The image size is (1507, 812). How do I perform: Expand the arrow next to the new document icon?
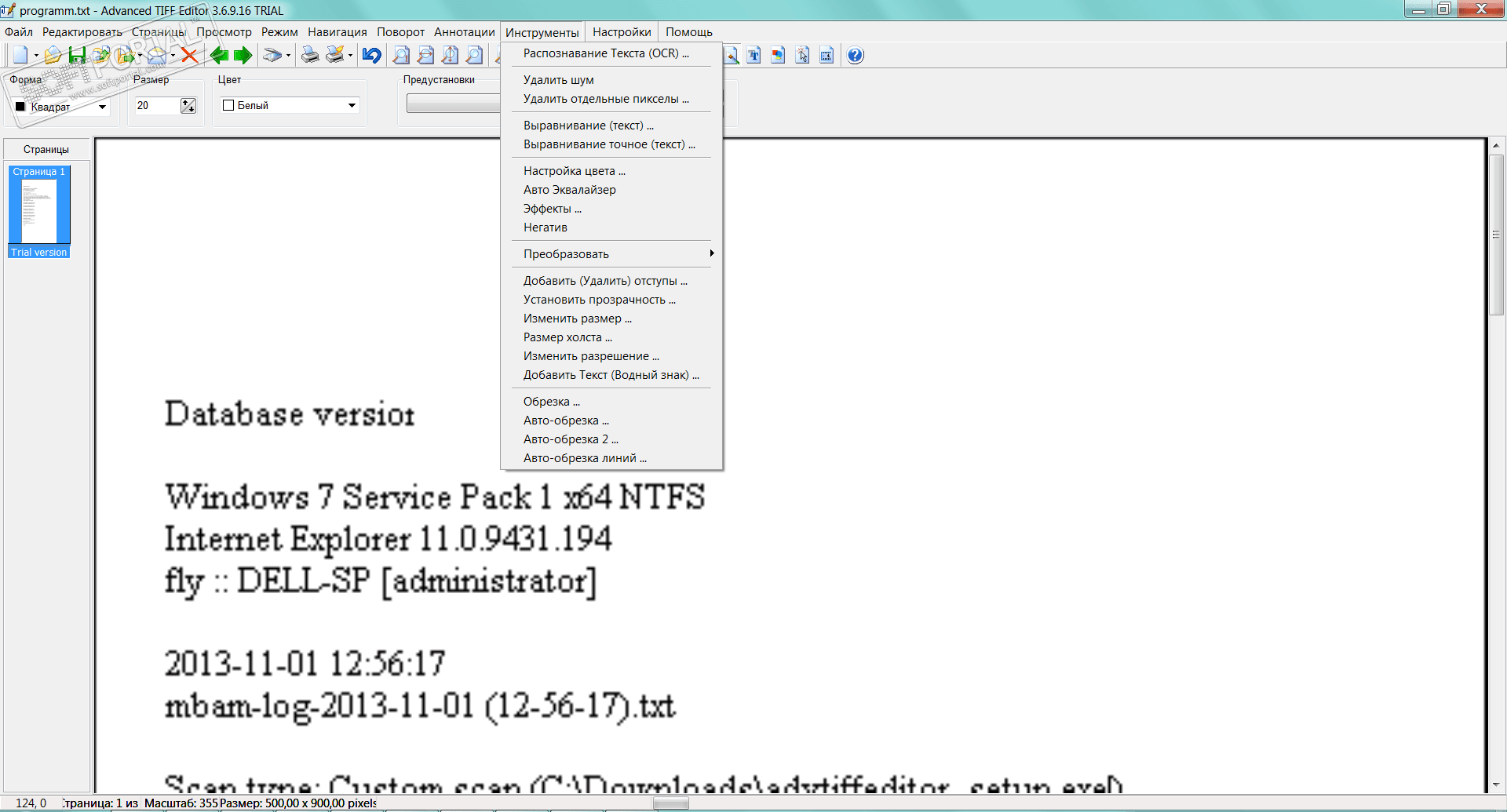coord(36,55)
